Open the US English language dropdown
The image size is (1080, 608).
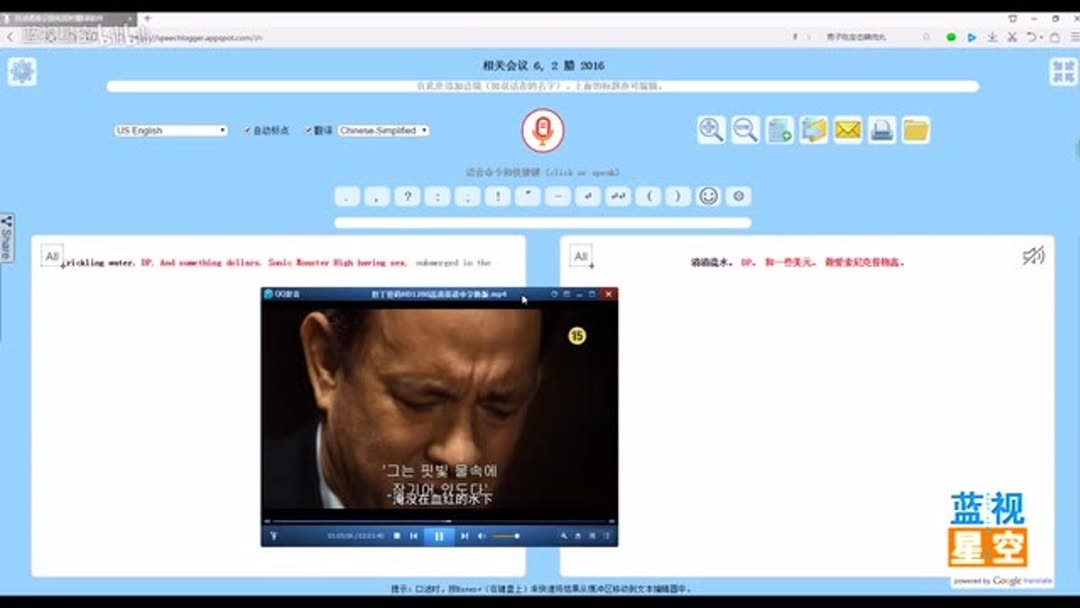[x=170, y=130]
